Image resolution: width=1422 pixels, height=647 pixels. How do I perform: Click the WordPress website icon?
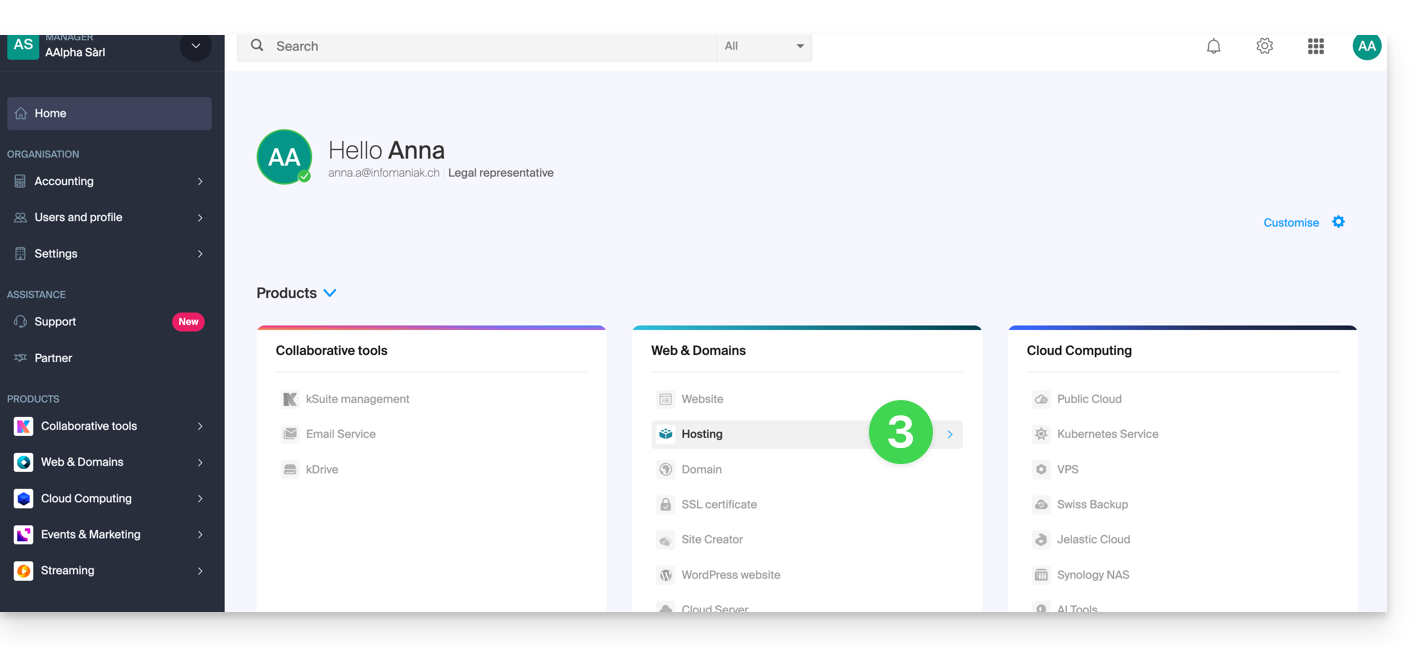pyautogui.click(x=666, y=575)
